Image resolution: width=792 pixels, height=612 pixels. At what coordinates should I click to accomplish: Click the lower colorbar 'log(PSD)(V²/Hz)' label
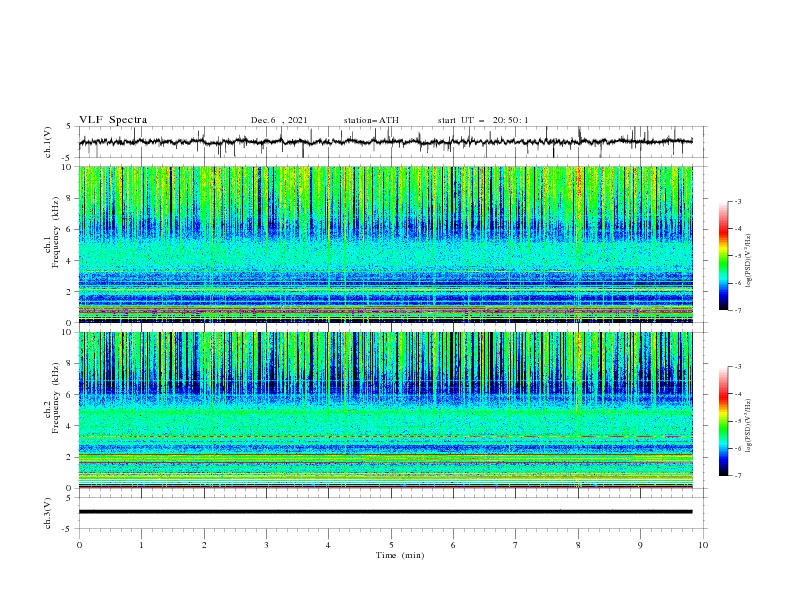[749, 425]
